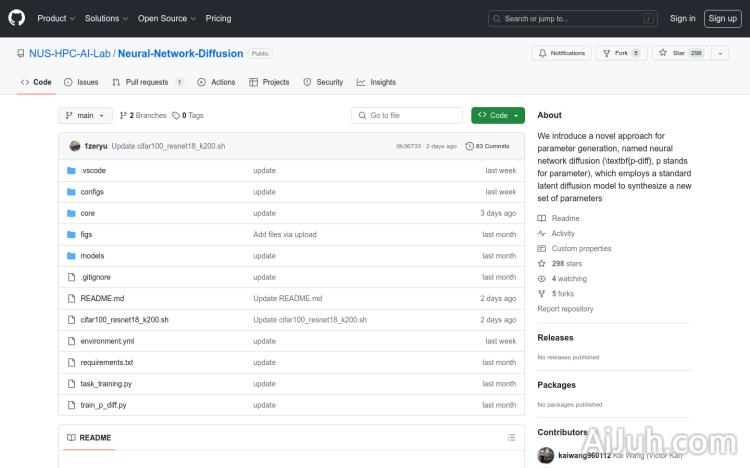The image size is (750, 468).
Task: Switch to the Issues tab
Action: (81, 82)
